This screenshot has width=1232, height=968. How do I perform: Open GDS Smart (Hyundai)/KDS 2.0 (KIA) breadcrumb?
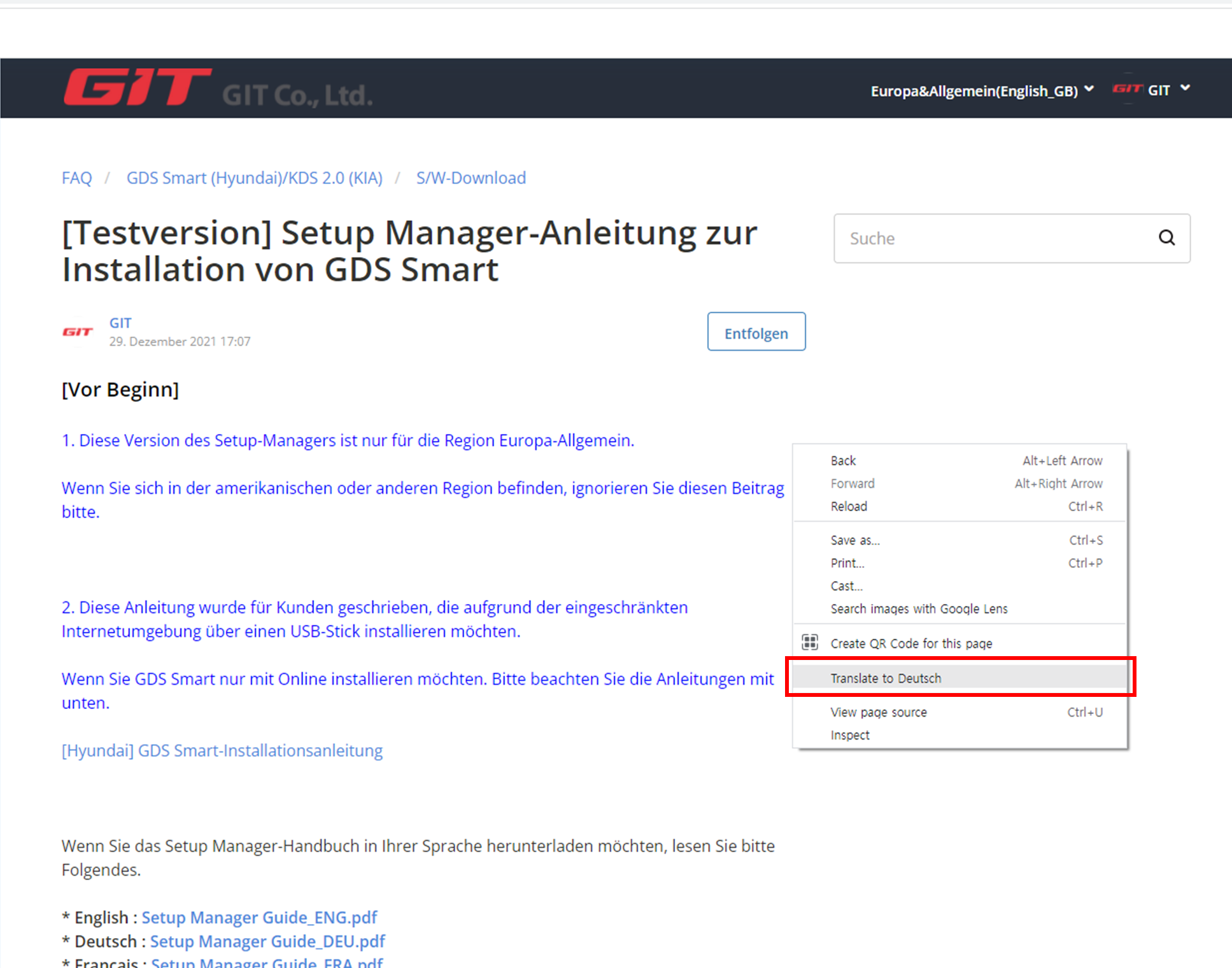point(255,178)
